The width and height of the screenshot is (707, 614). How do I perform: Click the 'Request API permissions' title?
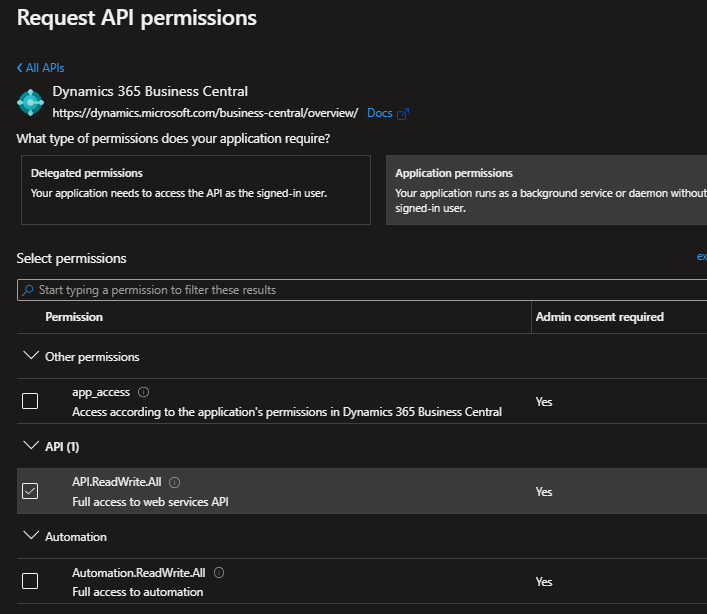(137, 18)
